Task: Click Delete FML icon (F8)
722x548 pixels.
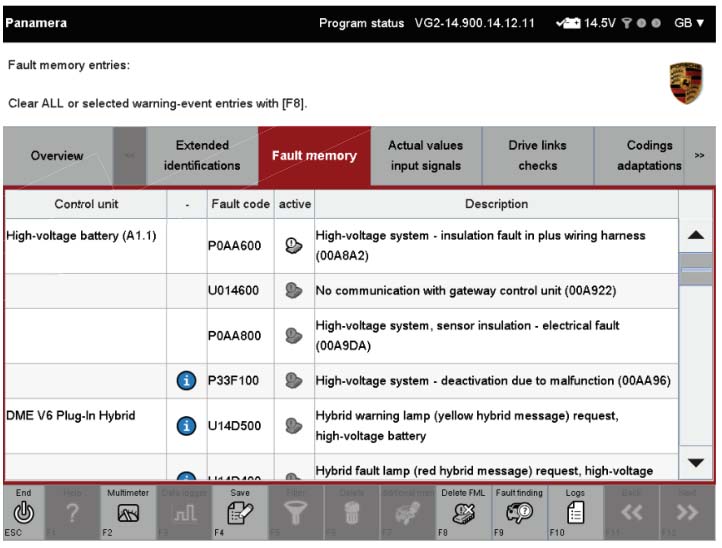Action: pyautogui.click(x=463, y=513)
